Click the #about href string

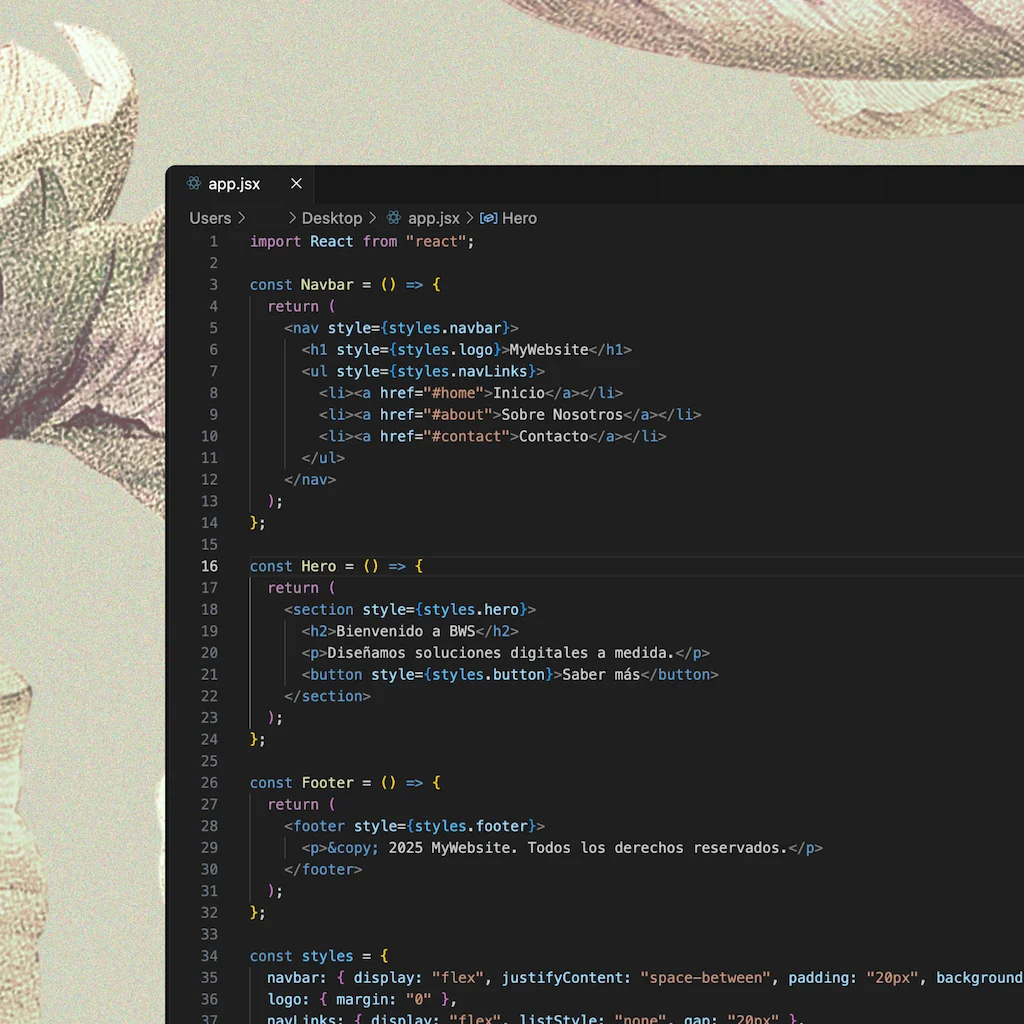pos(457,415)
